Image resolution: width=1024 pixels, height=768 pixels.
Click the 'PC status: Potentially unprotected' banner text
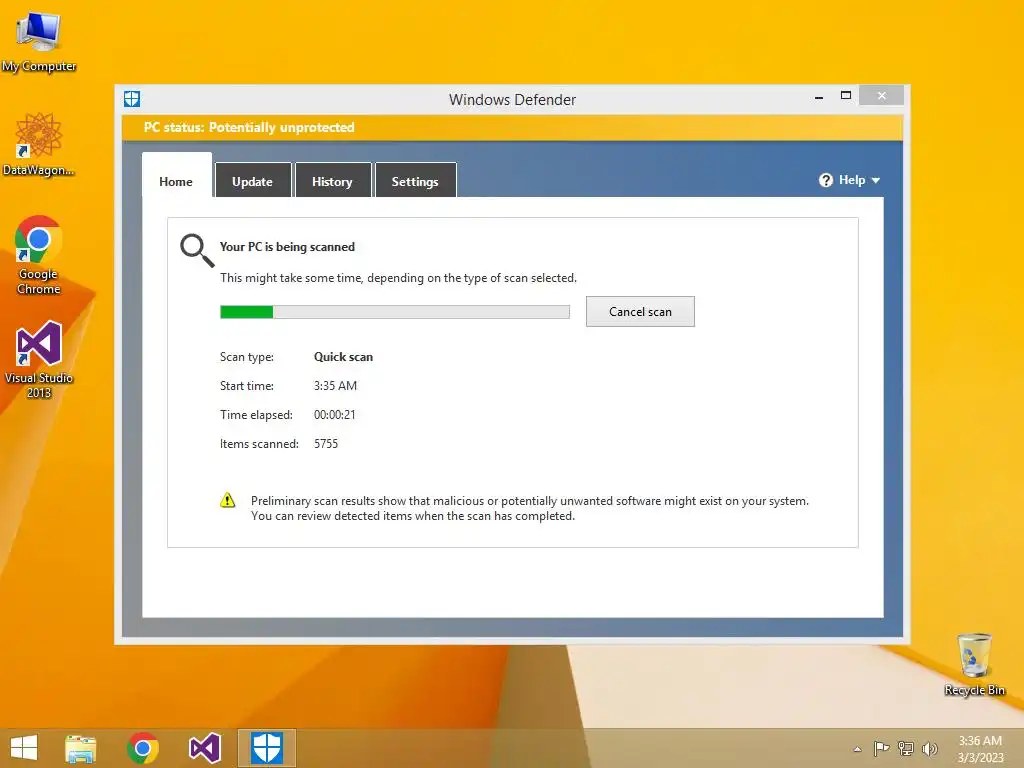click(249, 127)
